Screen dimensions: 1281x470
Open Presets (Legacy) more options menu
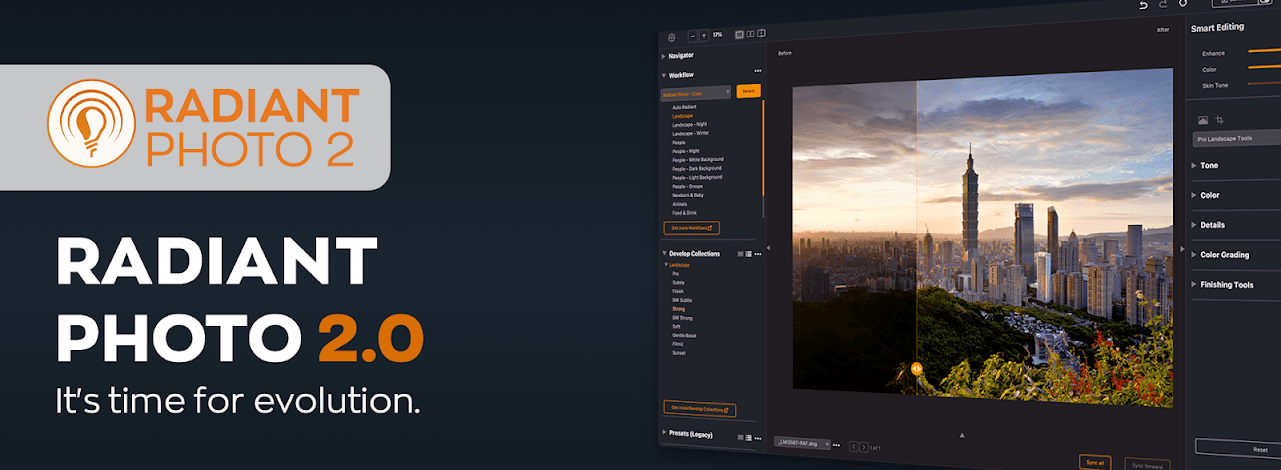(758, 437)
